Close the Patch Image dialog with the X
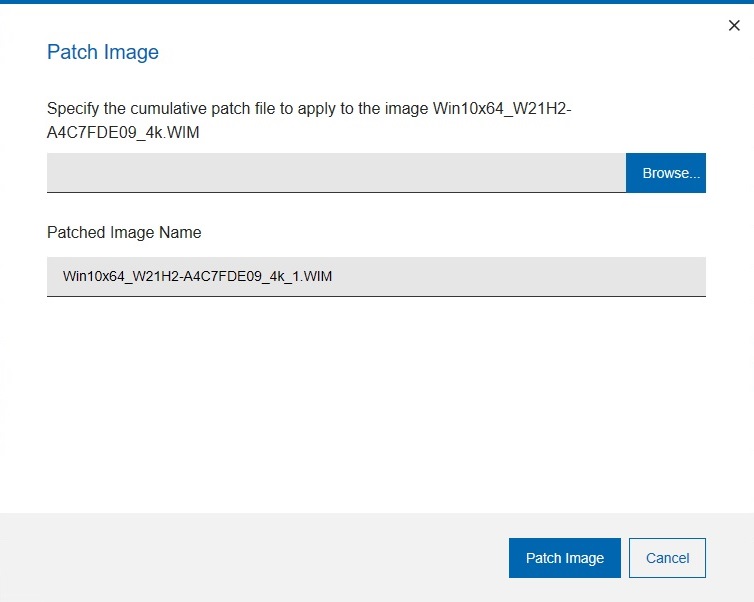The image size is (754, 602). pos(734,26)
